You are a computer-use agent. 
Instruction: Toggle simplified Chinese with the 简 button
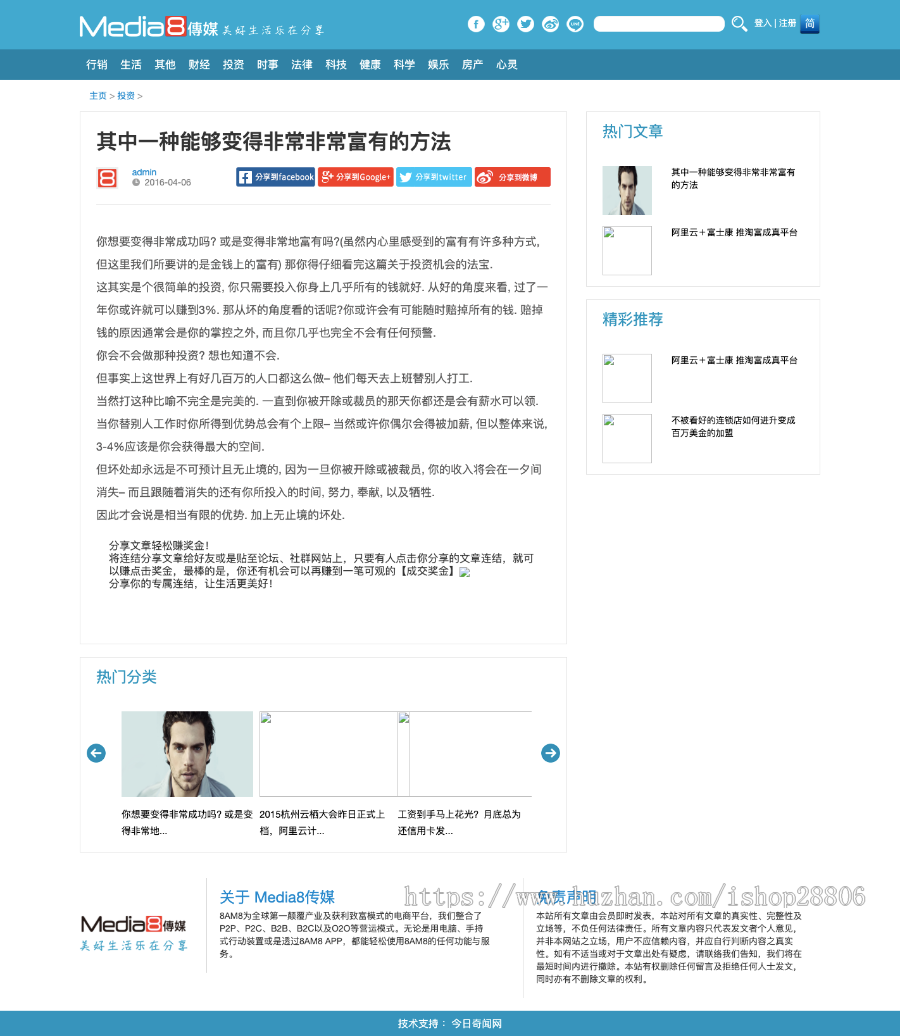809,24
